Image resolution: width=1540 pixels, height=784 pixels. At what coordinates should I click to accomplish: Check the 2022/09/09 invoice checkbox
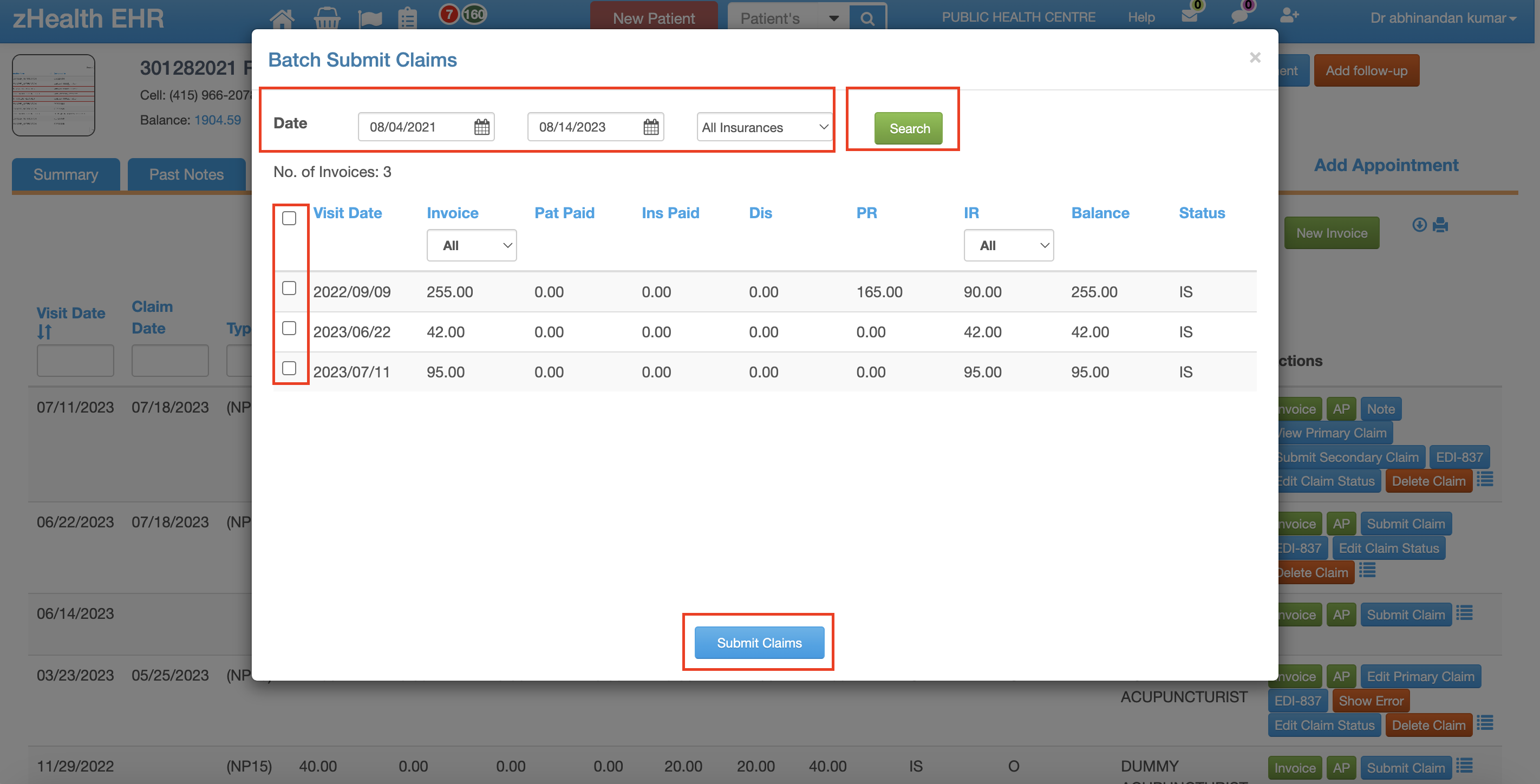point(289,288)
